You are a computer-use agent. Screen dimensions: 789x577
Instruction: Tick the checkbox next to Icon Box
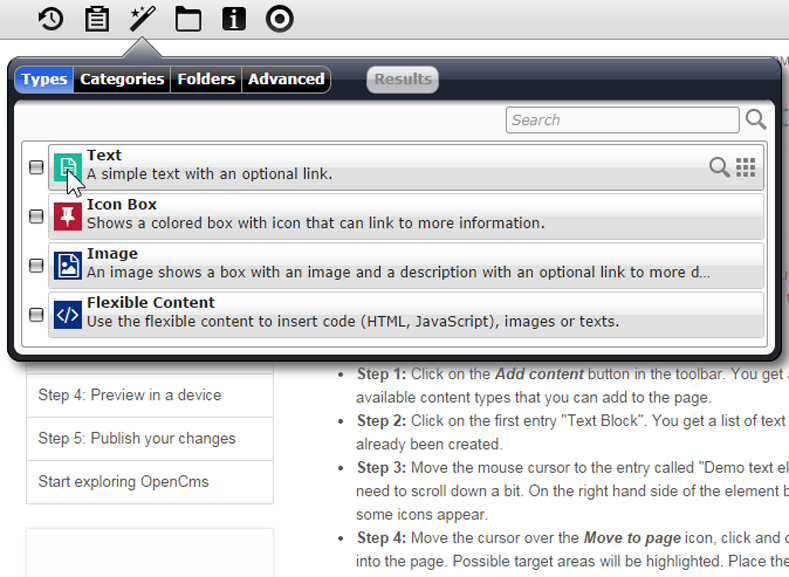click(x=36, y=216)
